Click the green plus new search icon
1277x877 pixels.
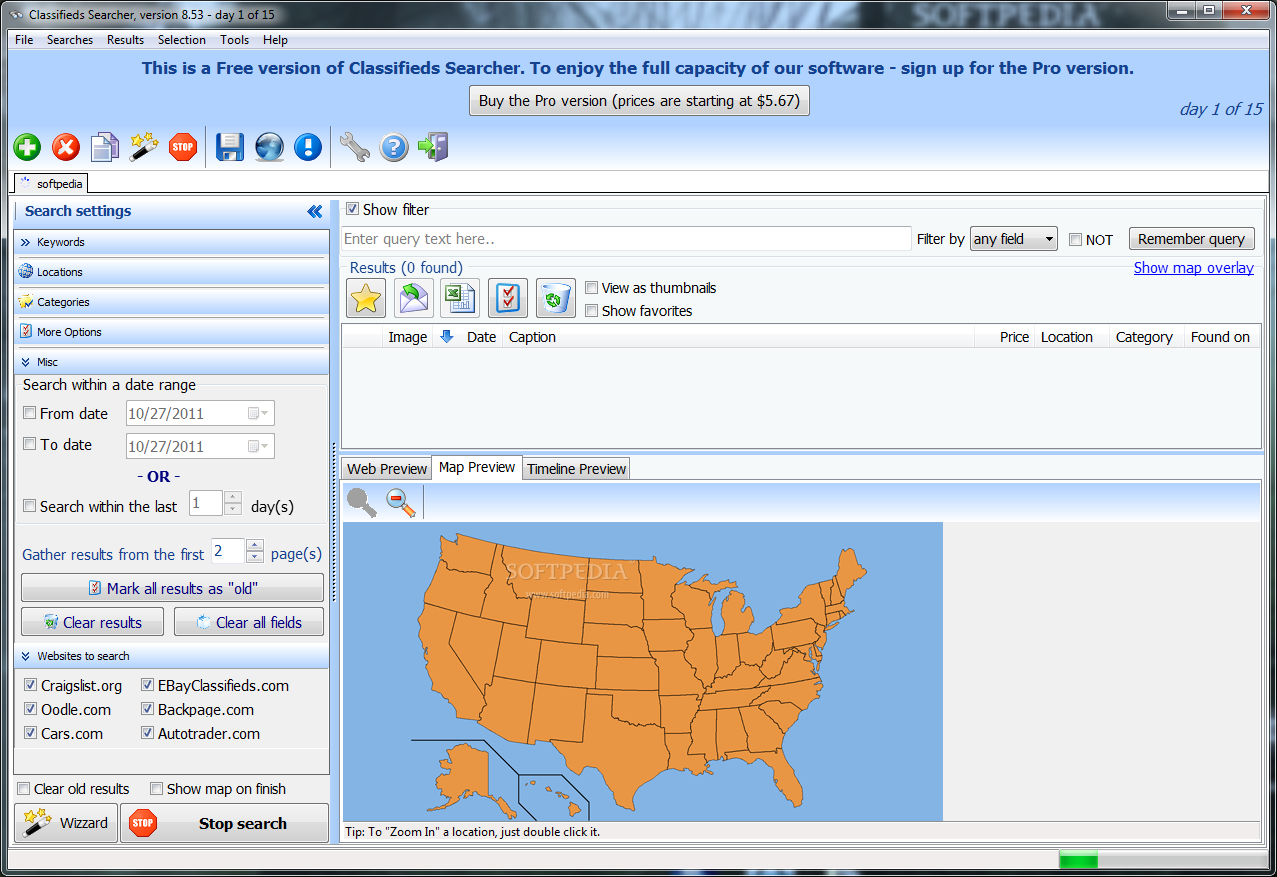point(28,148)
